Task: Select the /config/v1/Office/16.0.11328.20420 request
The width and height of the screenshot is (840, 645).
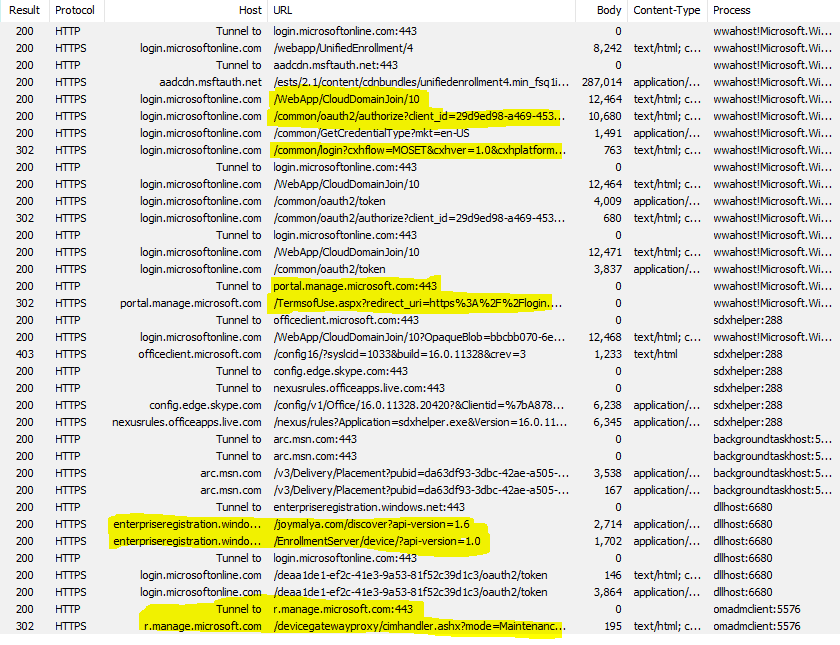Action: 418,406
